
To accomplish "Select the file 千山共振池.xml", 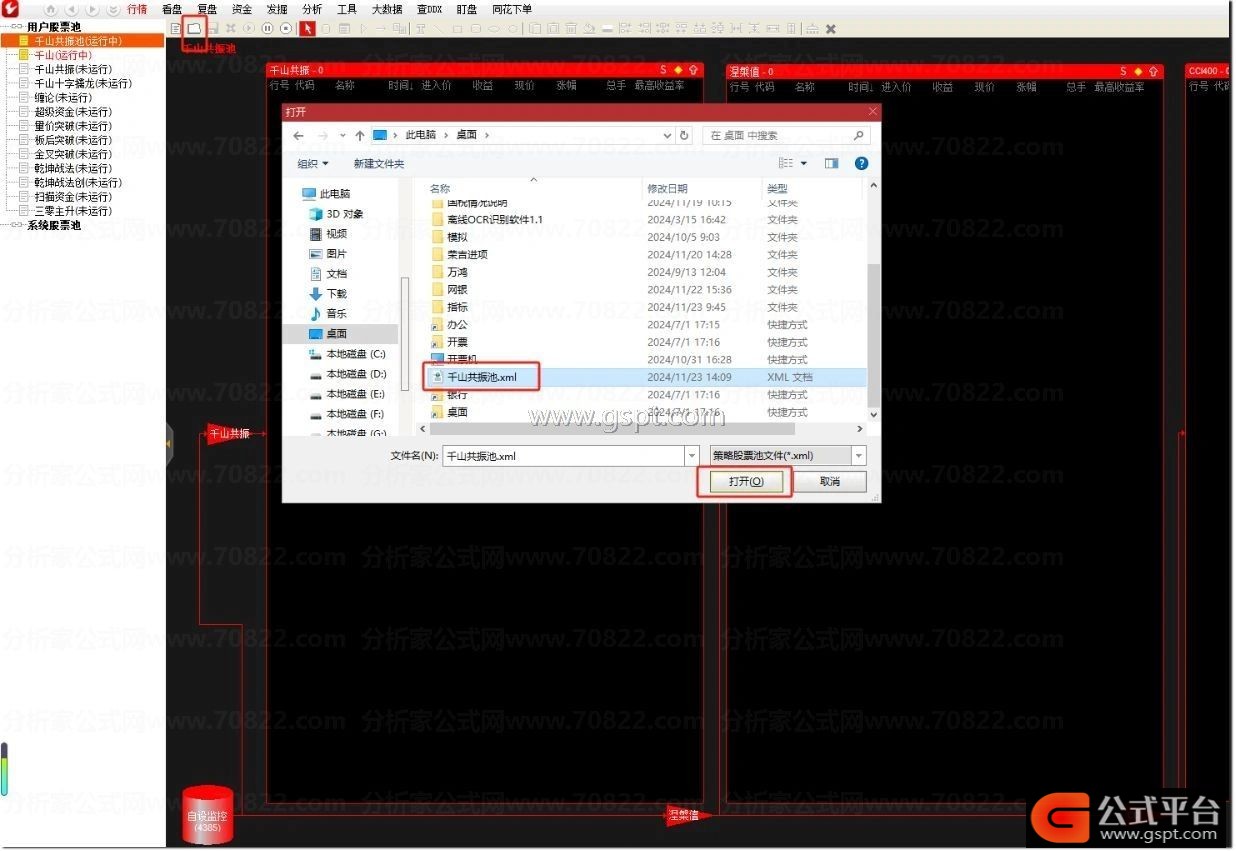I will coord(481,377).
